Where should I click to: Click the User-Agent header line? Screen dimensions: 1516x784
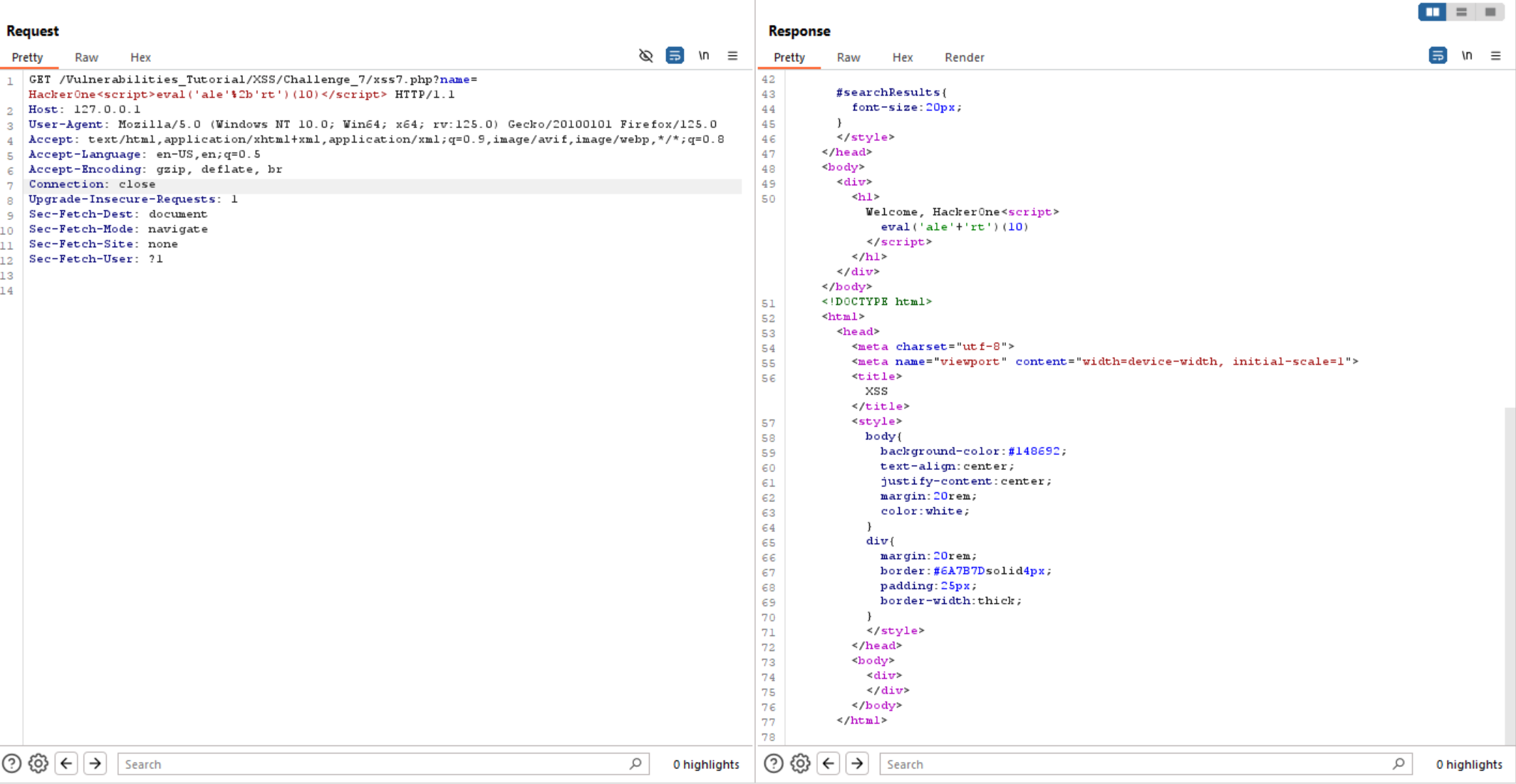(373, 124)
